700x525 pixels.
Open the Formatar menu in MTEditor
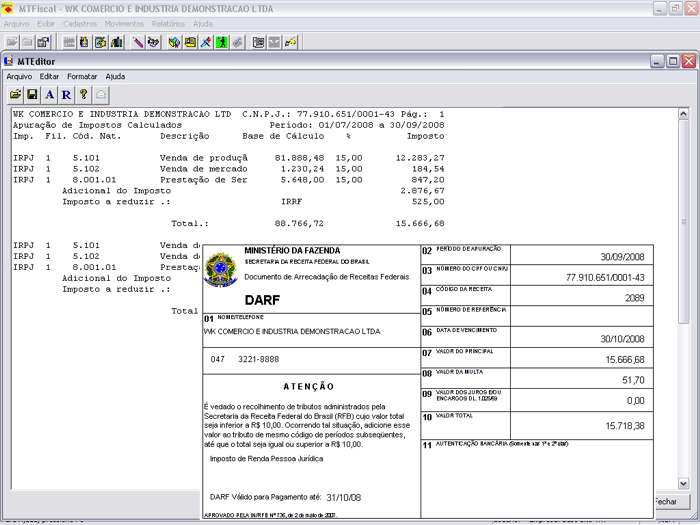pyautogui.click(x=82, y=76)
